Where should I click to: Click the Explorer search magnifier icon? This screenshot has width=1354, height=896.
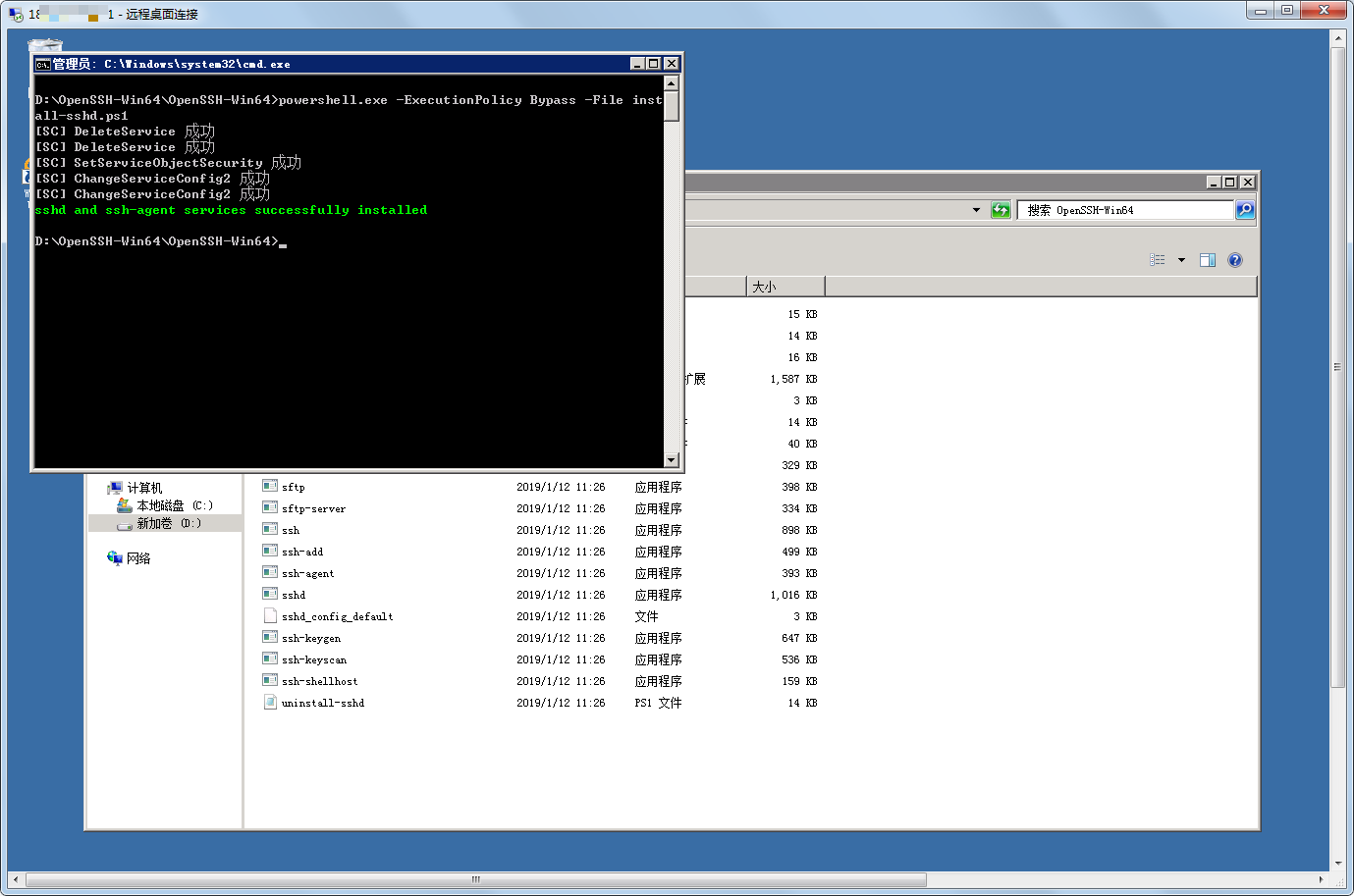point(1244,210)
